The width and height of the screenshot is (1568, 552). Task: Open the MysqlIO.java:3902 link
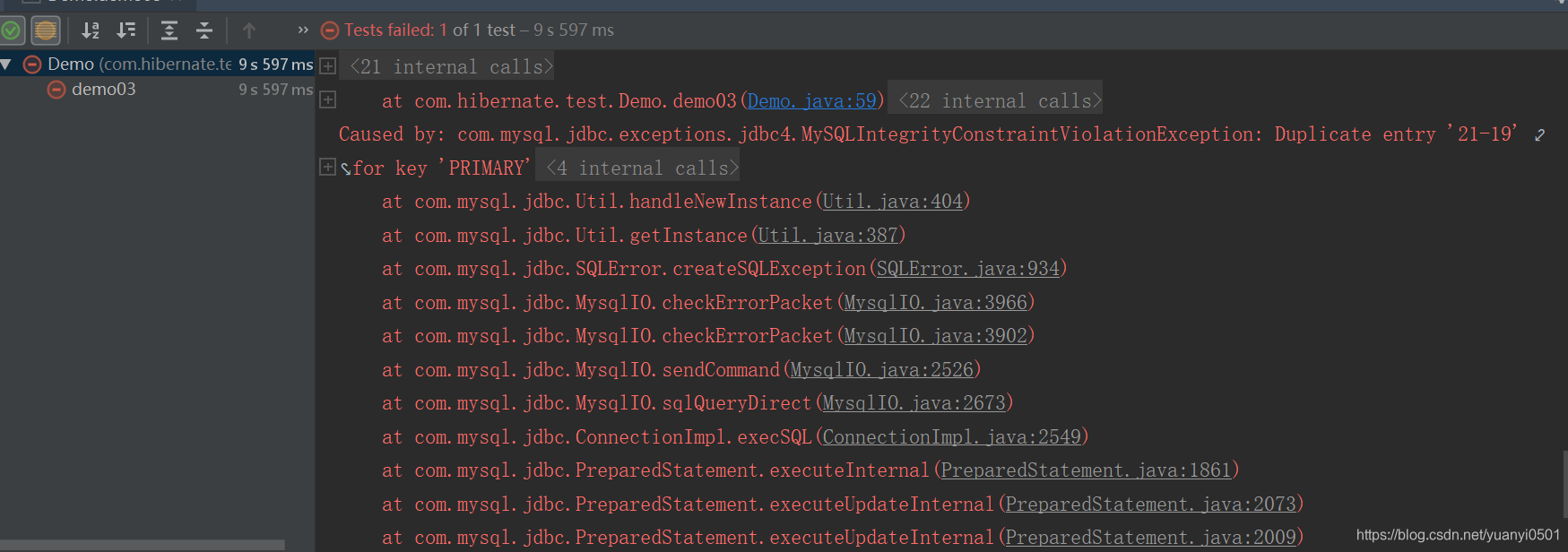935,336
